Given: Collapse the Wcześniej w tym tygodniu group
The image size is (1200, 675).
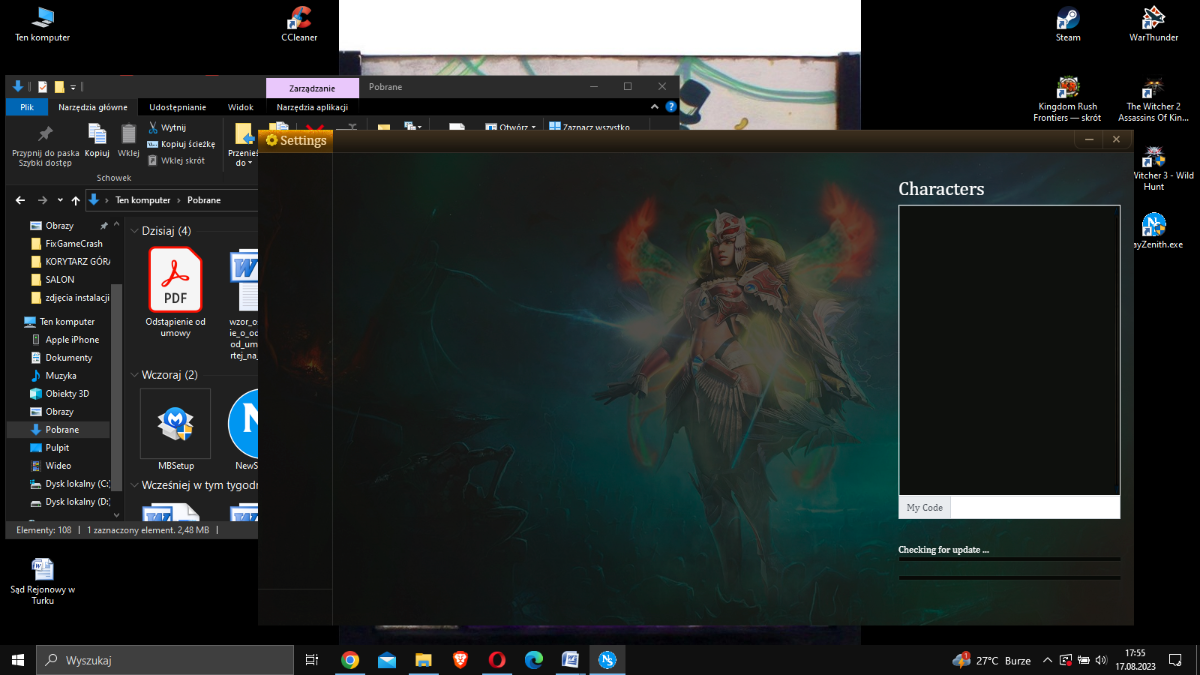Looking at the screenshot, I should (134, 485).
